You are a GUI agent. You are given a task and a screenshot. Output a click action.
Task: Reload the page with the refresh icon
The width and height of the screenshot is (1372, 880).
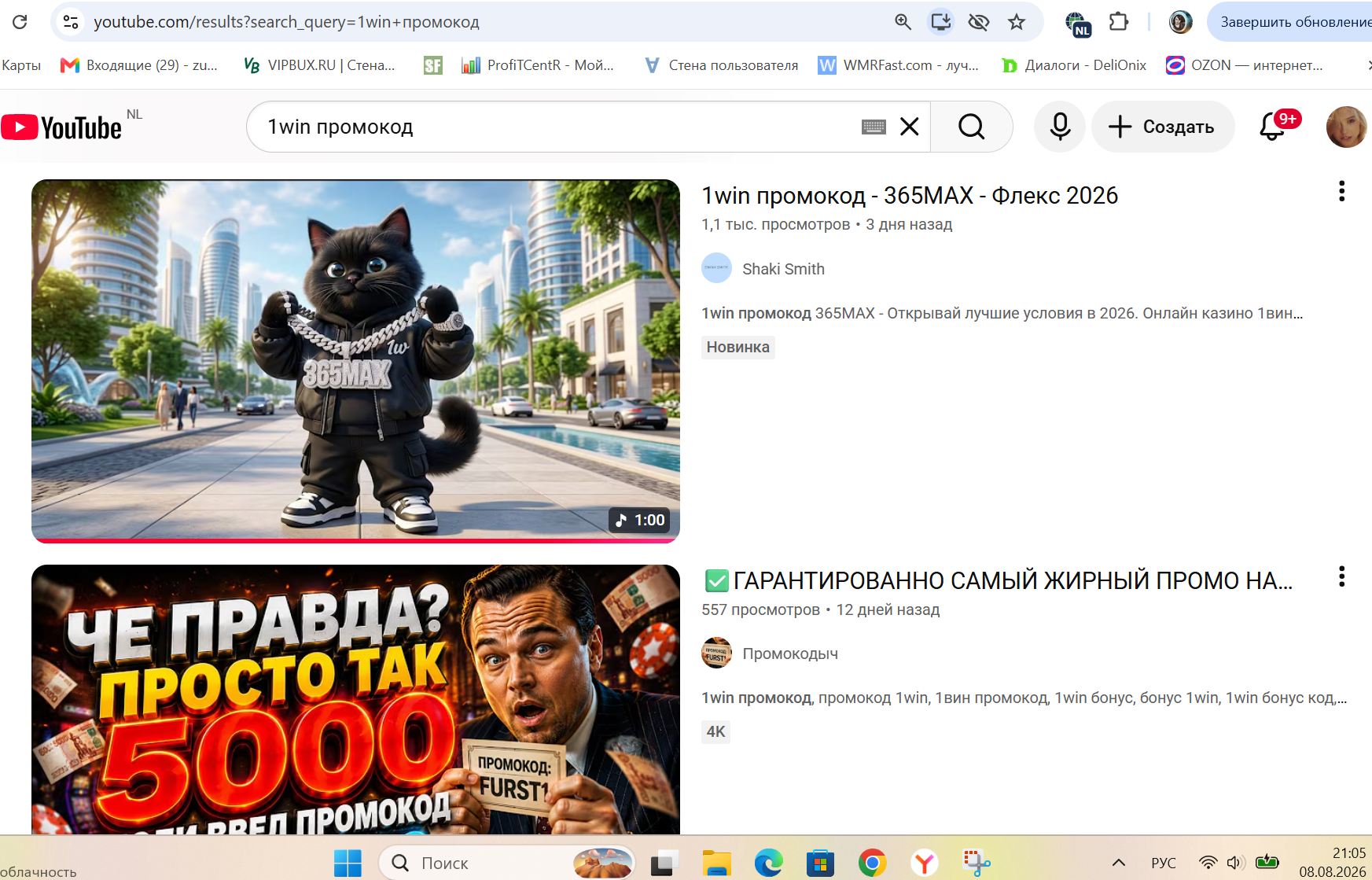20,22
